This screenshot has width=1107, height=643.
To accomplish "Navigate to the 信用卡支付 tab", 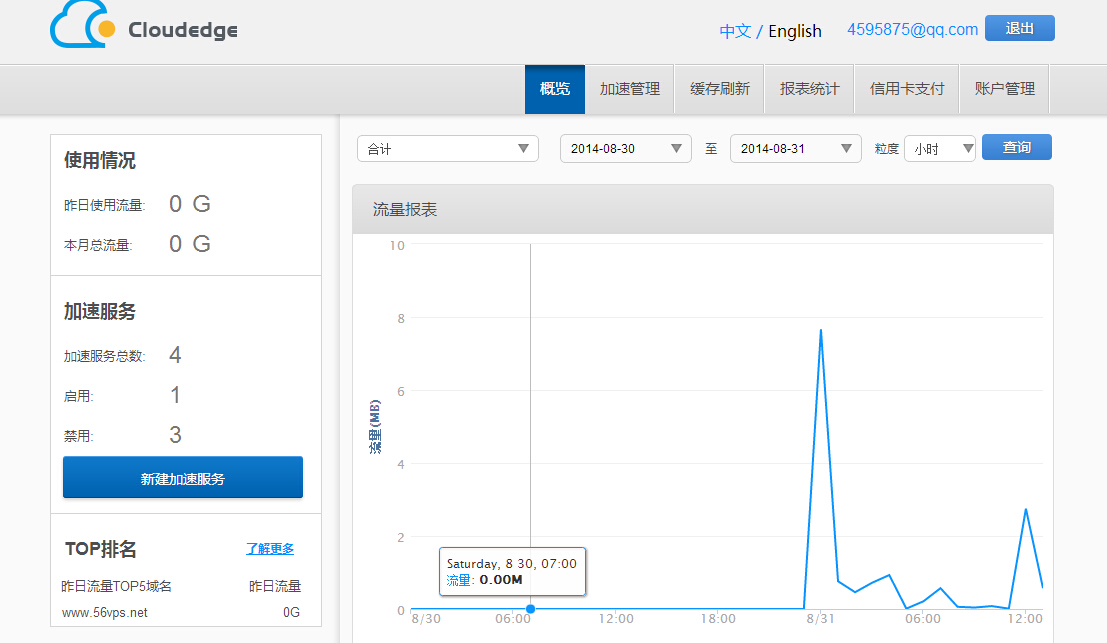I will 907,89.
